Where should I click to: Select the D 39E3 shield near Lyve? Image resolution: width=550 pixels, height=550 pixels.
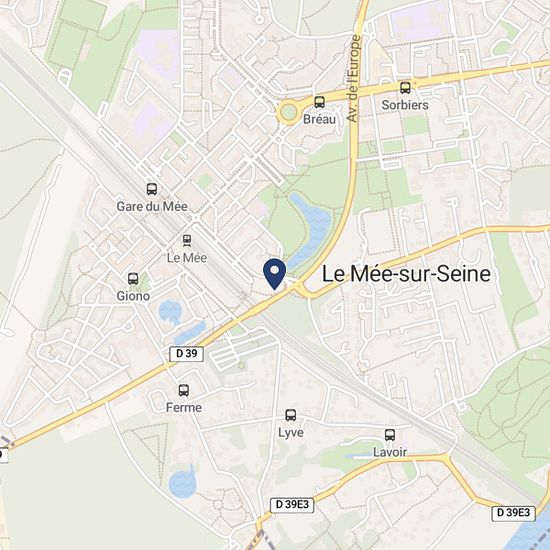tap(292, 505)
